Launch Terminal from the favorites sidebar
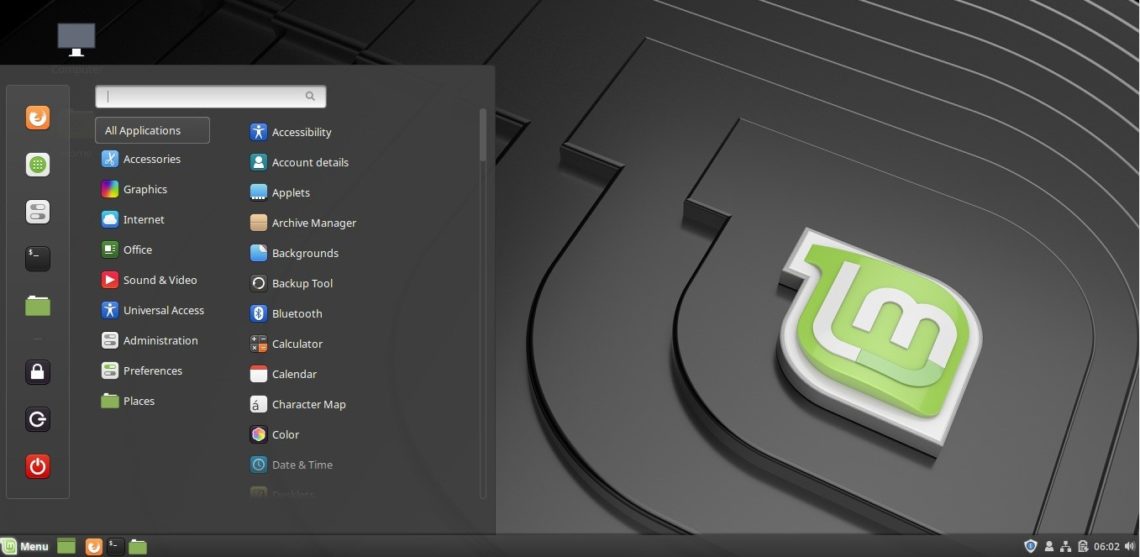This screenshot has width=1140, height=557. [38, 258]
